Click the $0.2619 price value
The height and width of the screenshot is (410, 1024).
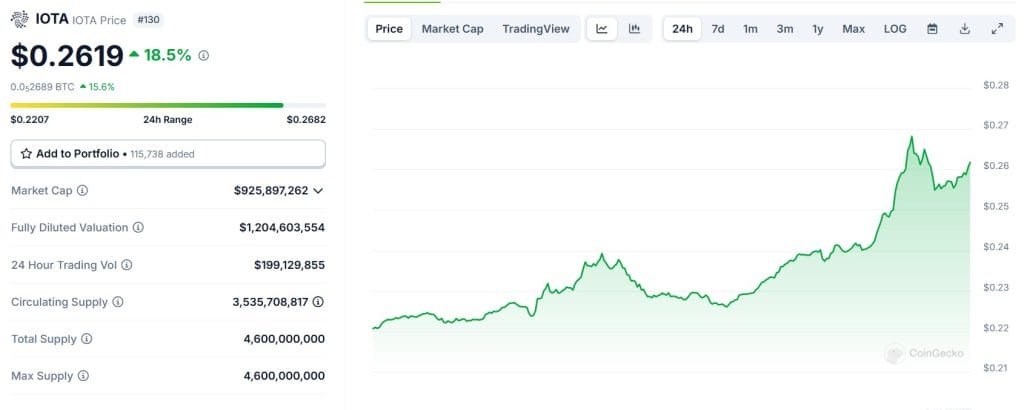point(67,56)
